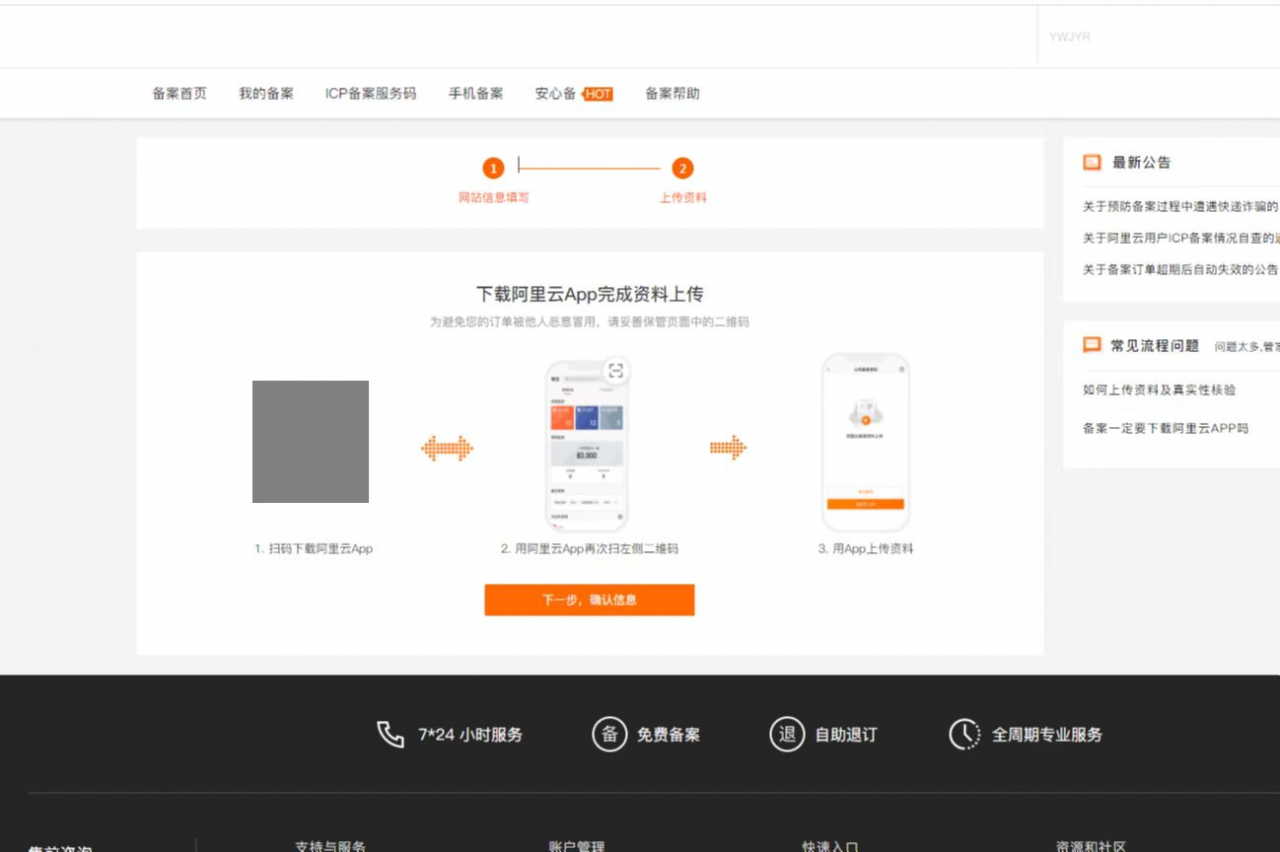Click the orange HOT badge
This screenshot has height=852, width=1280.
tap(598, 94)
